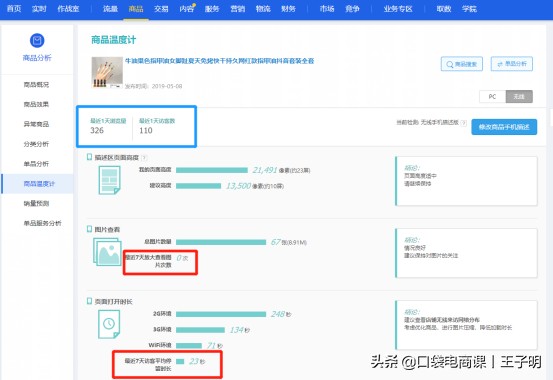
Task: Click the 13,500 suggested height value
Action: pyautogui.click(x=238, y=186)
